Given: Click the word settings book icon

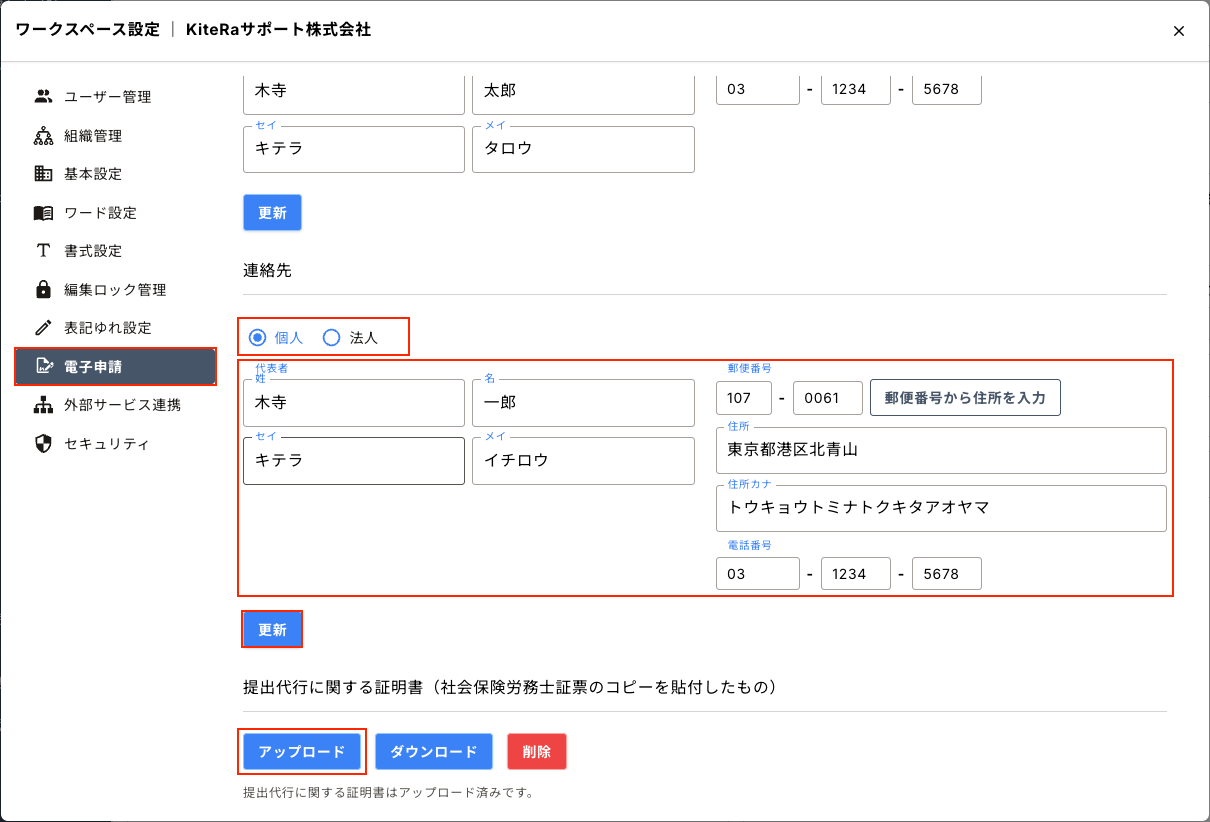Looking at the screenshot, I should [43, 213].
